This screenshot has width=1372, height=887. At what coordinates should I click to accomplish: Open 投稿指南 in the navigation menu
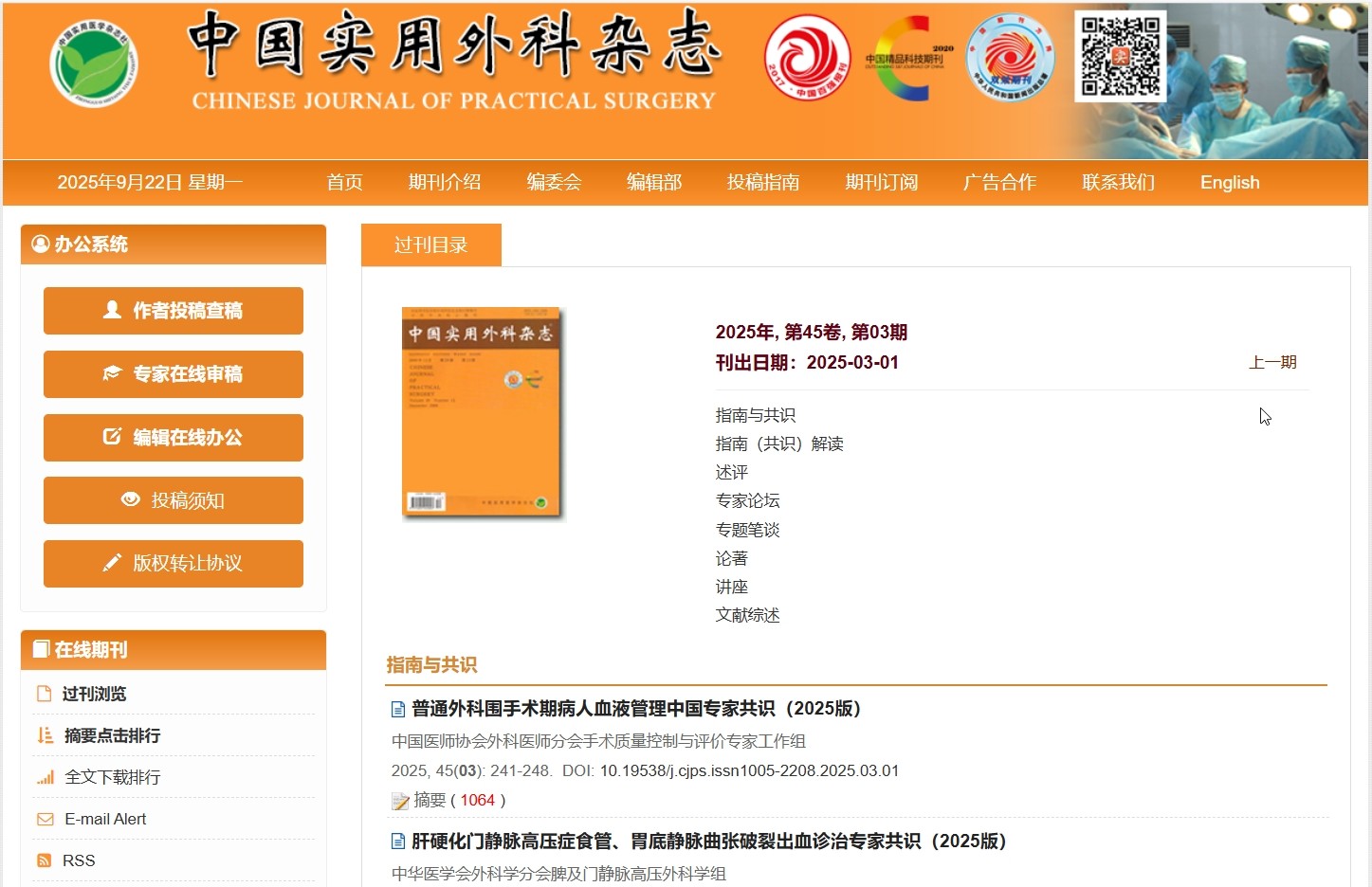762,182
